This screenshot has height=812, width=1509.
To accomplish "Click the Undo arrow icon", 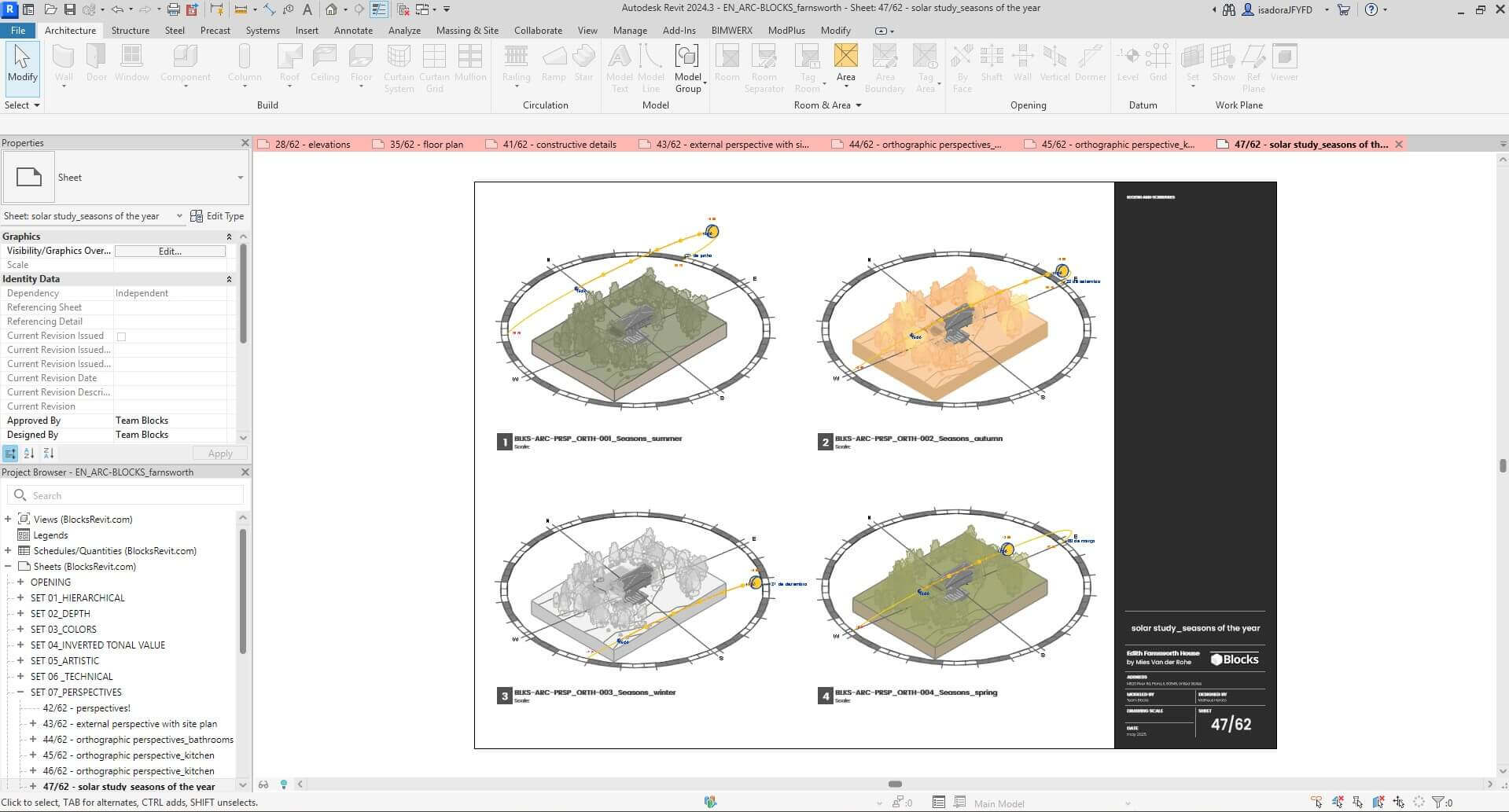I will 117,9.
